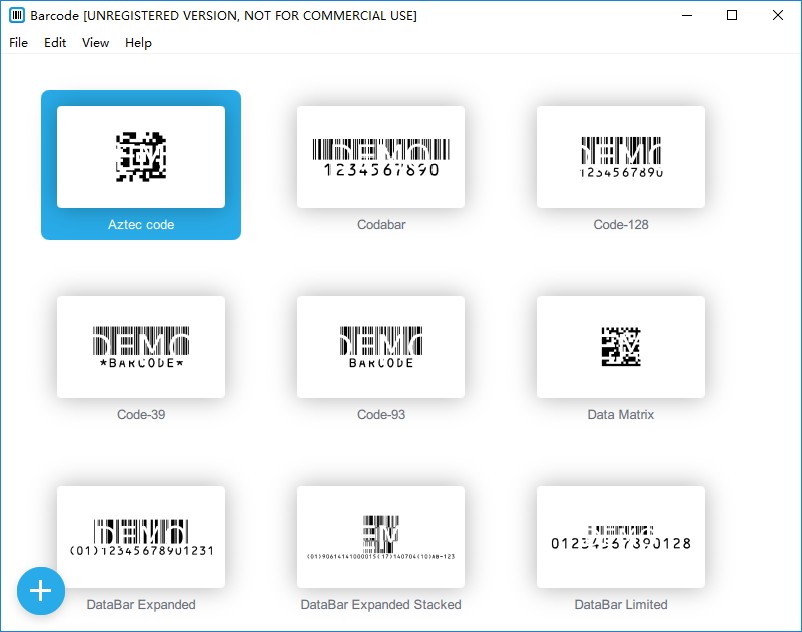Click the 'DataBar Limited' label text
This screenshot has width=802, height=632.
click(620, 605)
